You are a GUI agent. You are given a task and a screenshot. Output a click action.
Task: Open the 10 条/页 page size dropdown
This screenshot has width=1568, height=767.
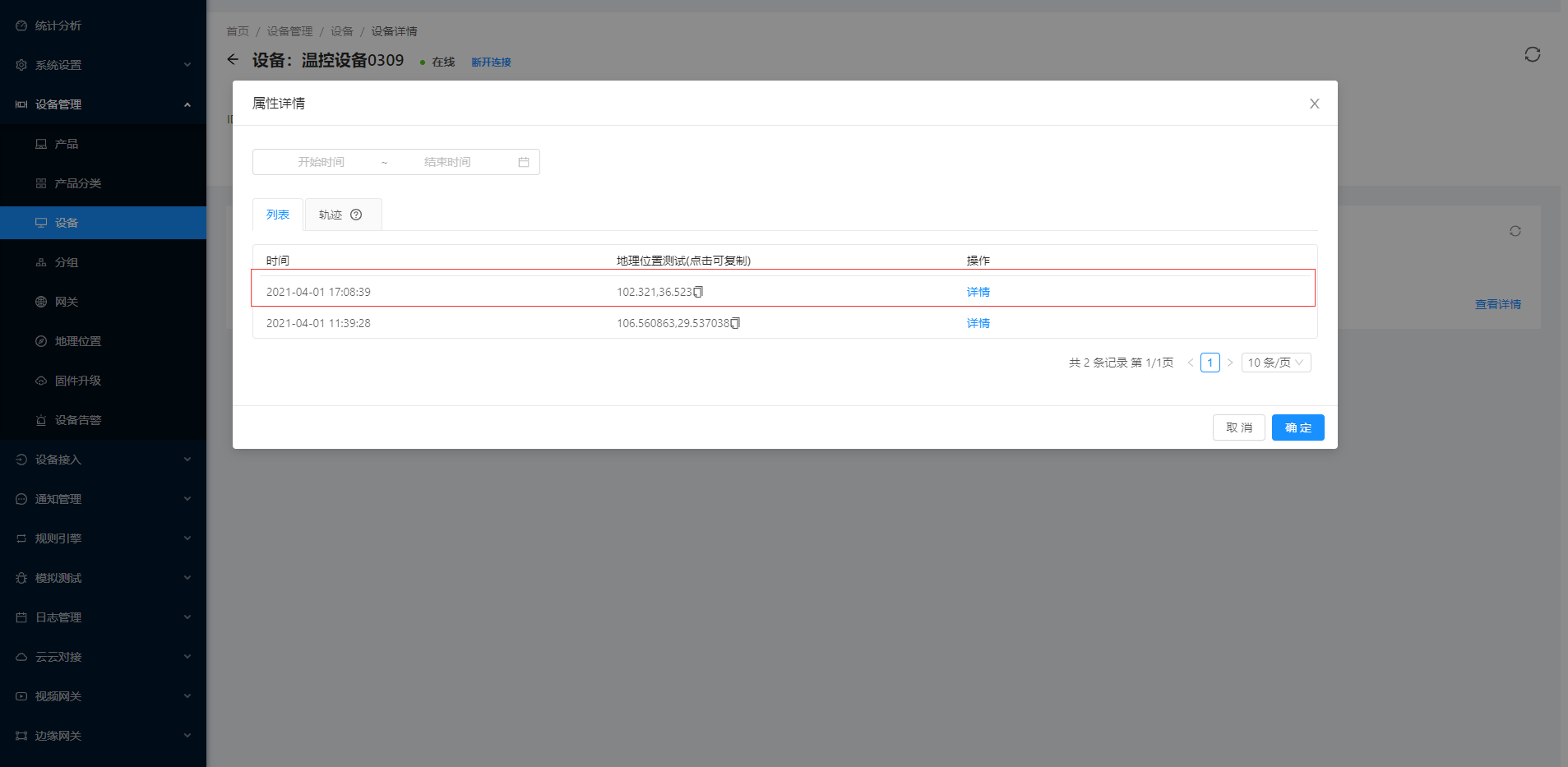pyautogui.click(x=1275, y=363)
